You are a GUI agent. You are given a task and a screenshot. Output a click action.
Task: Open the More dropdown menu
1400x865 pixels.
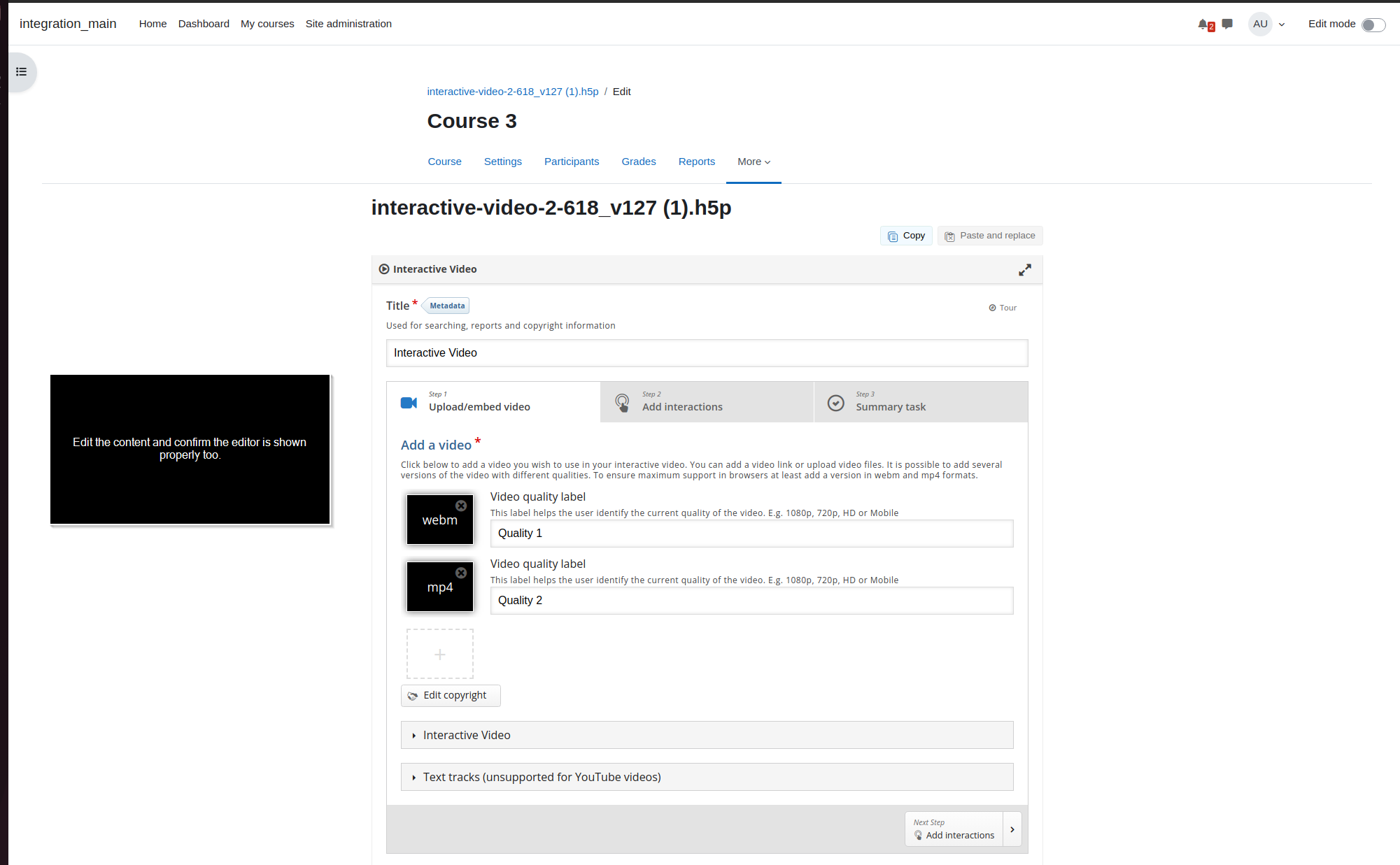click(754, 162)
